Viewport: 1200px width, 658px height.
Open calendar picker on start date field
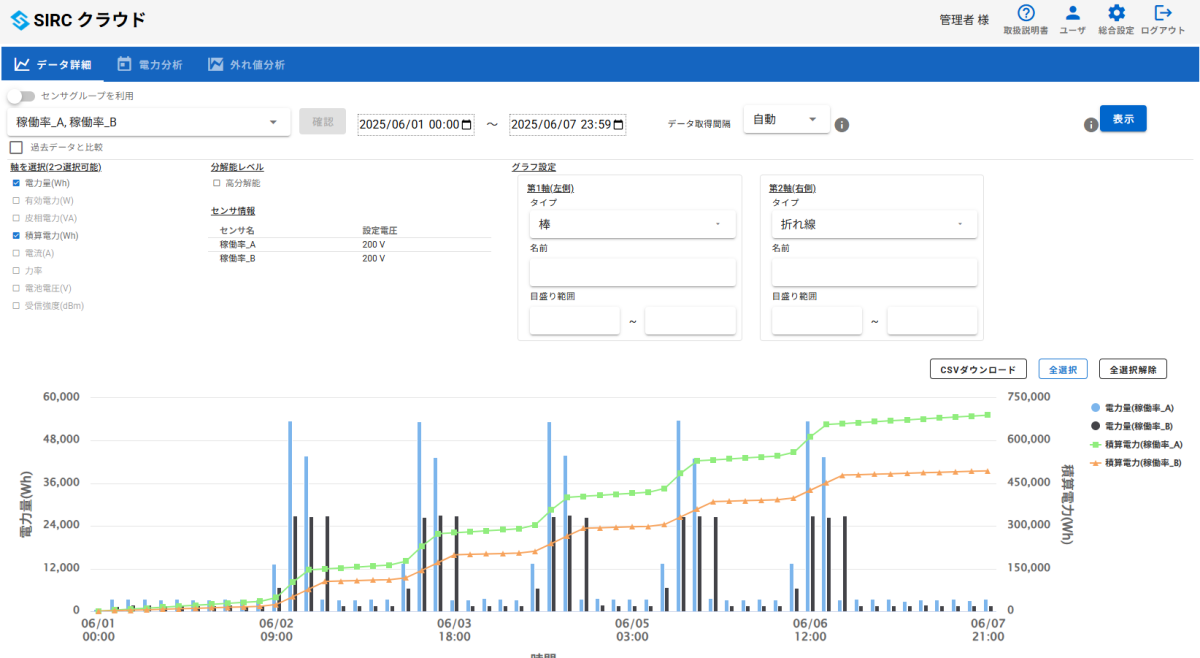[x=466, y=125]
